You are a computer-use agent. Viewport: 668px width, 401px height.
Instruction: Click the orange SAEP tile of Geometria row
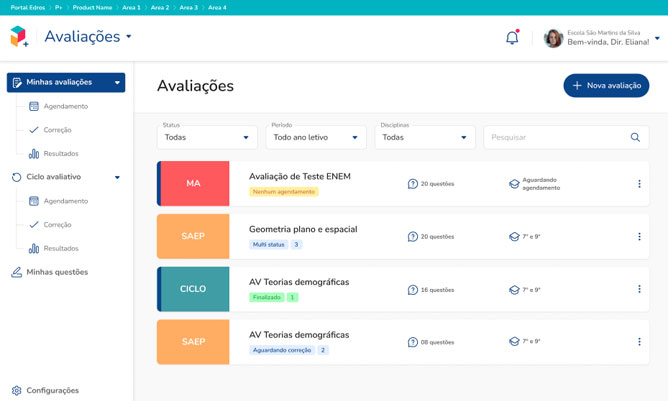(193, 236)
